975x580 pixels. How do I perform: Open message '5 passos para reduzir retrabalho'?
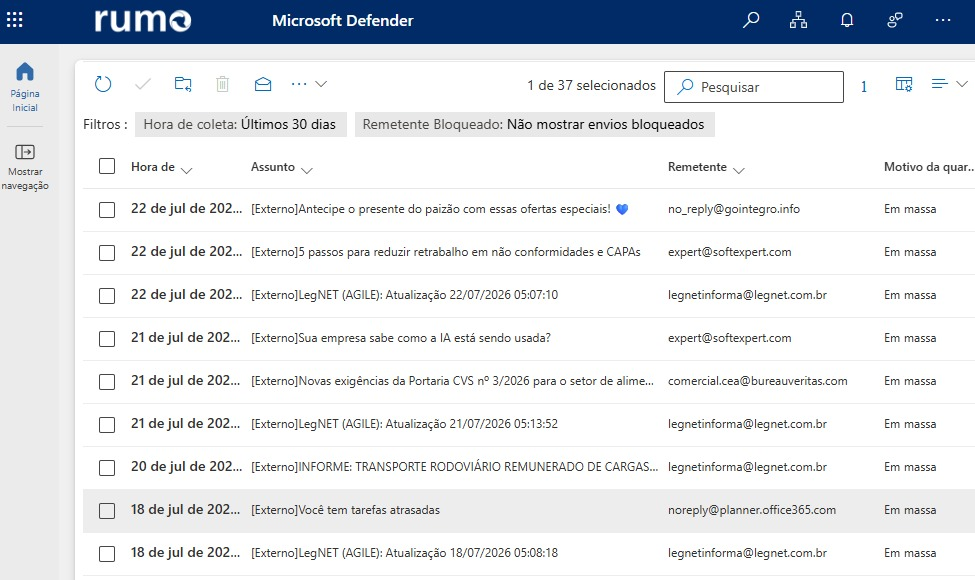(x=445, y=252)
